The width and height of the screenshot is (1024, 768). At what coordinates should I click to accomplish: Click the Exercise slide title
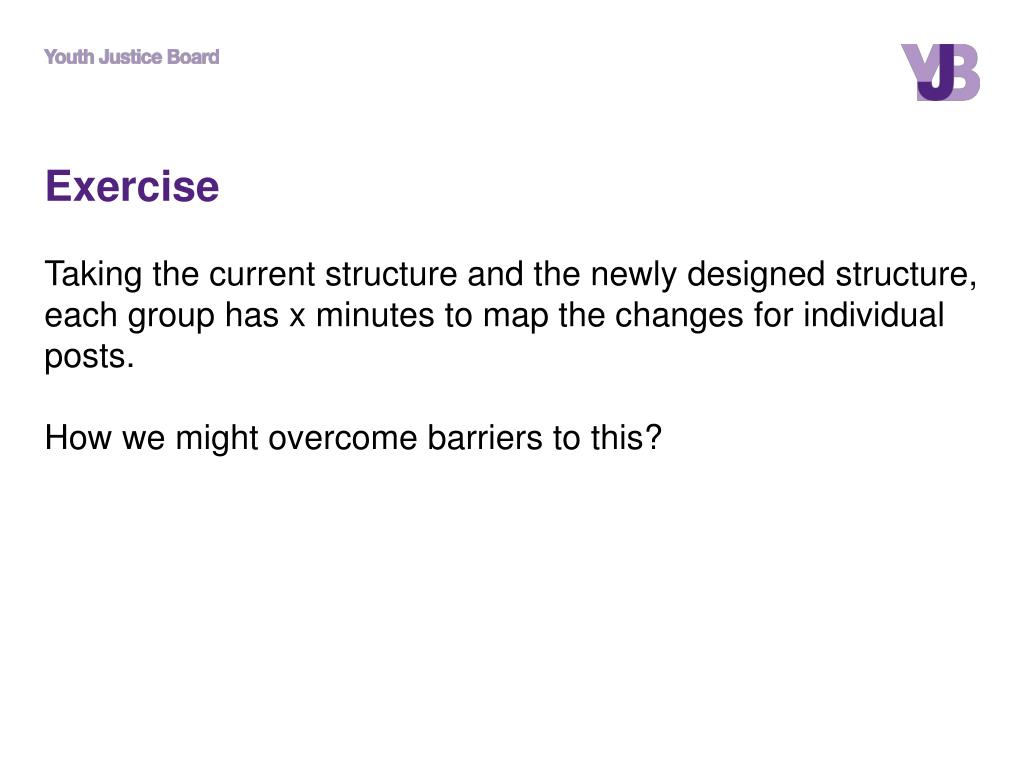click(132, 186)
